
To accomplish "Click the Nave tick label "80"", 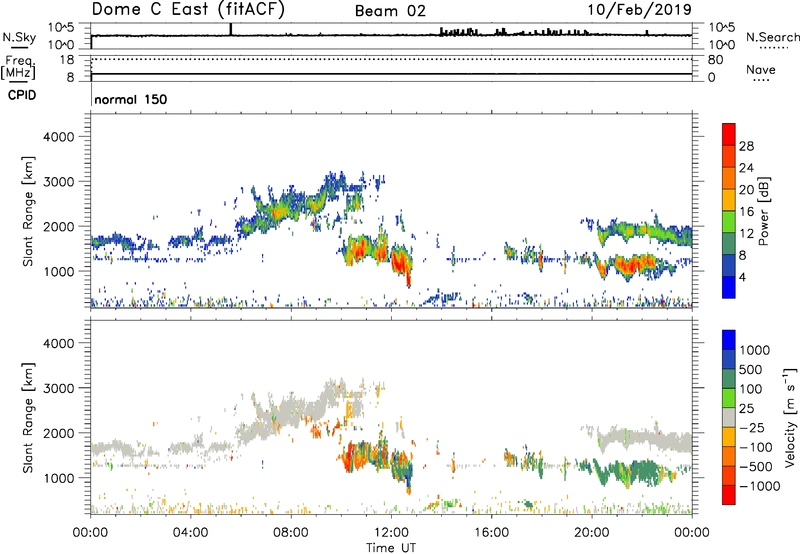I will 715,60.
